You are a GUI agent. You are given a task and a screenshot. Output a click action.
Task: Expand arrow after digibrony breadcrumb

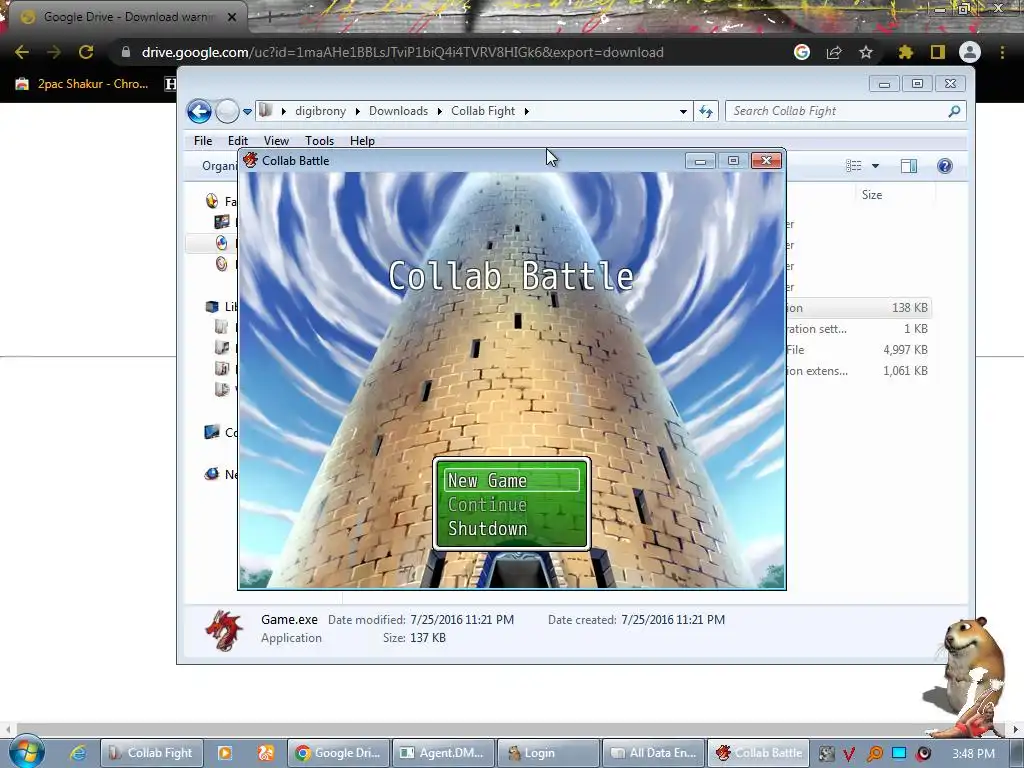(x=358, y=111)
